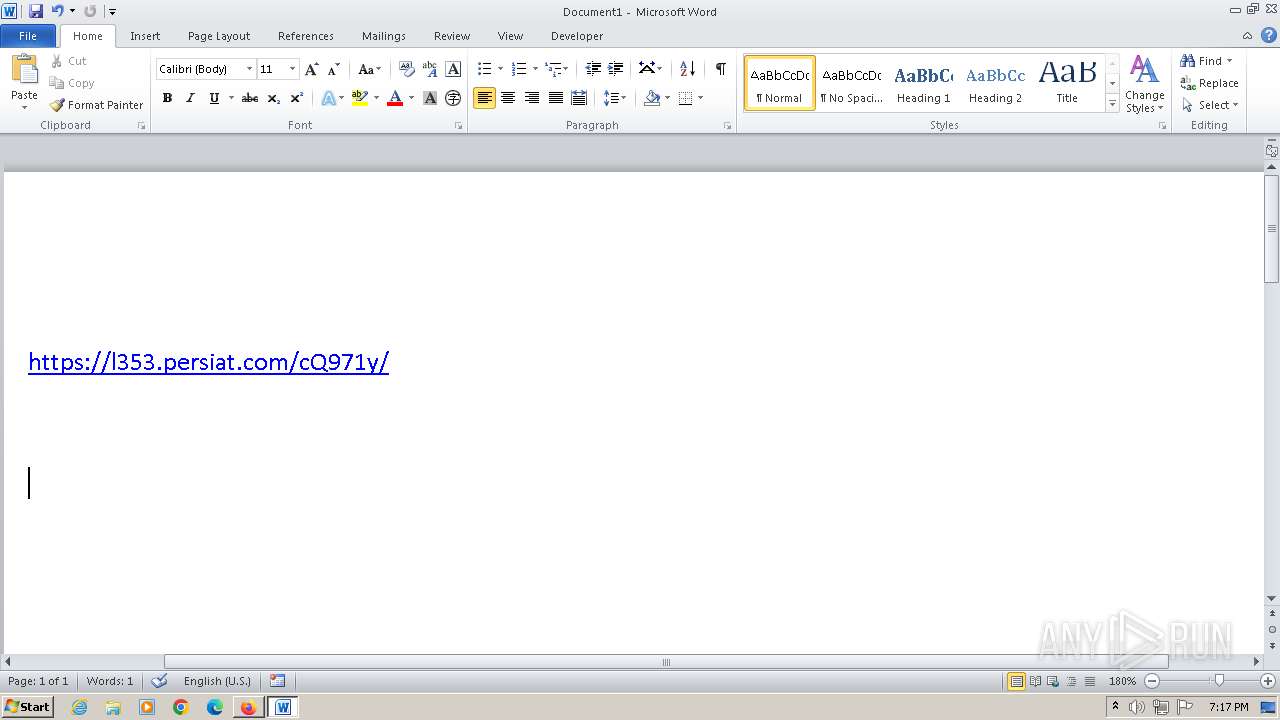
Task: Open the l353.persiat.com hyperlink
Action: tap(208, 362)
